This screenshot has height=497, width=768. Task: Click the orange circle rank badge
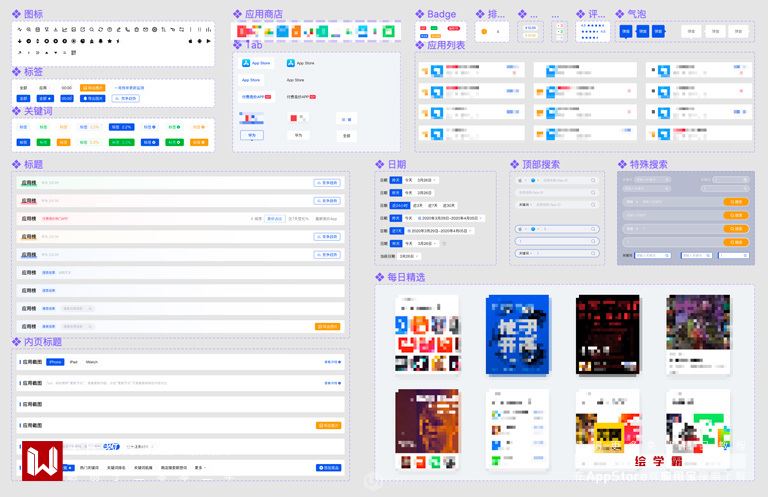click(484, 31)
